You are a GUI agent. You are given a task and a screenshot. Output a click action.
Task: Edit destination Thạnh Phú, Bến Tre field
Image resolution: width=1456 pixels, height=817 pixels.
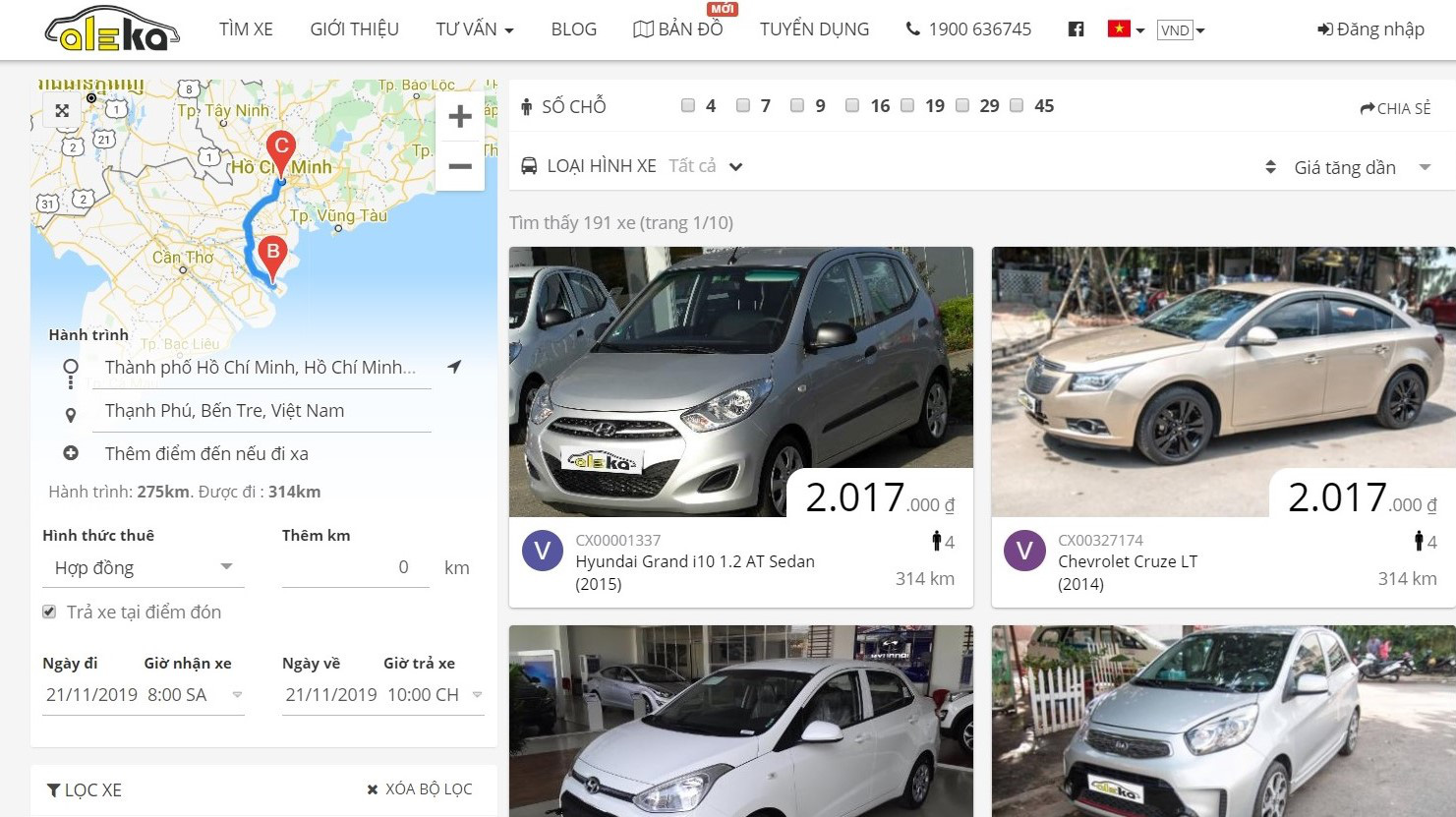261,411
